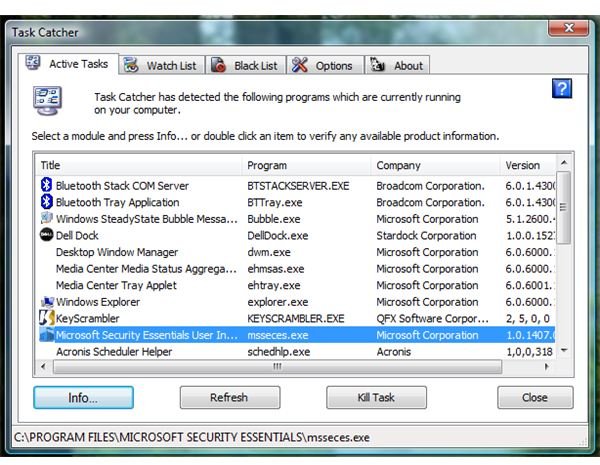Image resolution: width=600 pixels, height=465 pixels.
Task: Click the horizontal scrollbar left arrow
Action: [43, 367]
